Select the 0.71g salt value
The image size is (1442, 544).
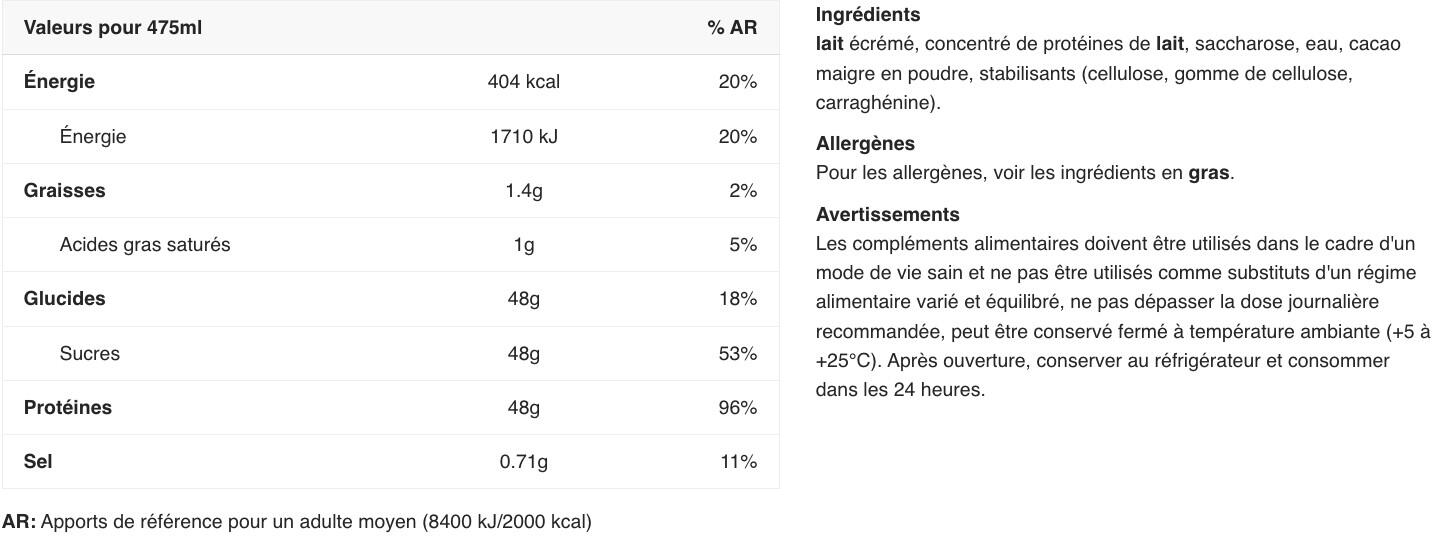523,461
